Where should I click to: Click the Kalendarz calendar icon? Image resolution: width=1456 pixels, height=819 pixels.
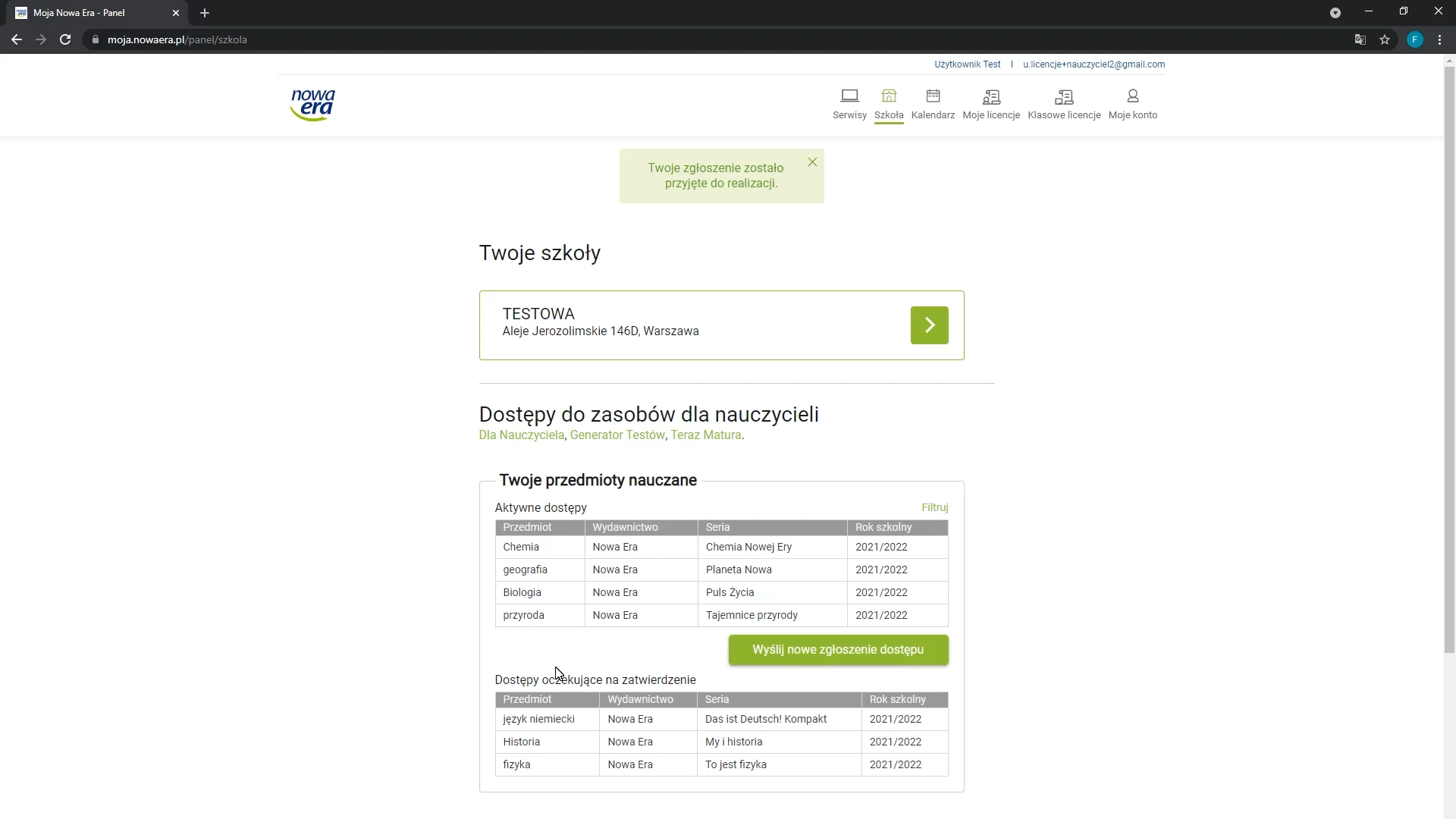[x=933, y=96]
